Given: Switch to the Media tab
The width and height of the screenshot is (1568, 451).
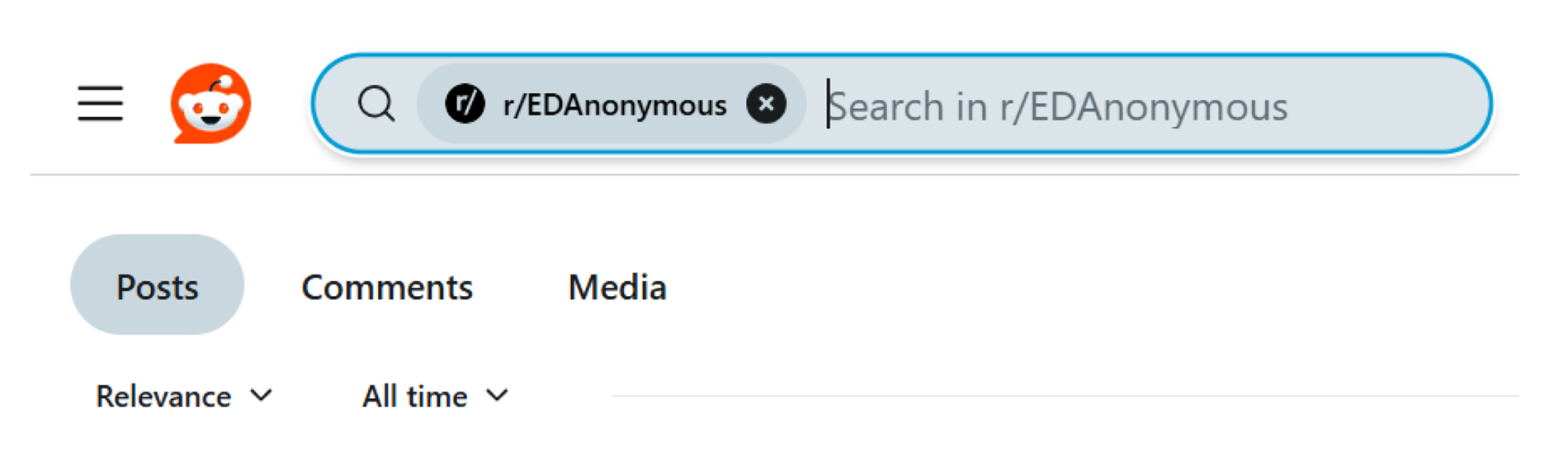Looking at the screenshot, I should click(617, 287).
